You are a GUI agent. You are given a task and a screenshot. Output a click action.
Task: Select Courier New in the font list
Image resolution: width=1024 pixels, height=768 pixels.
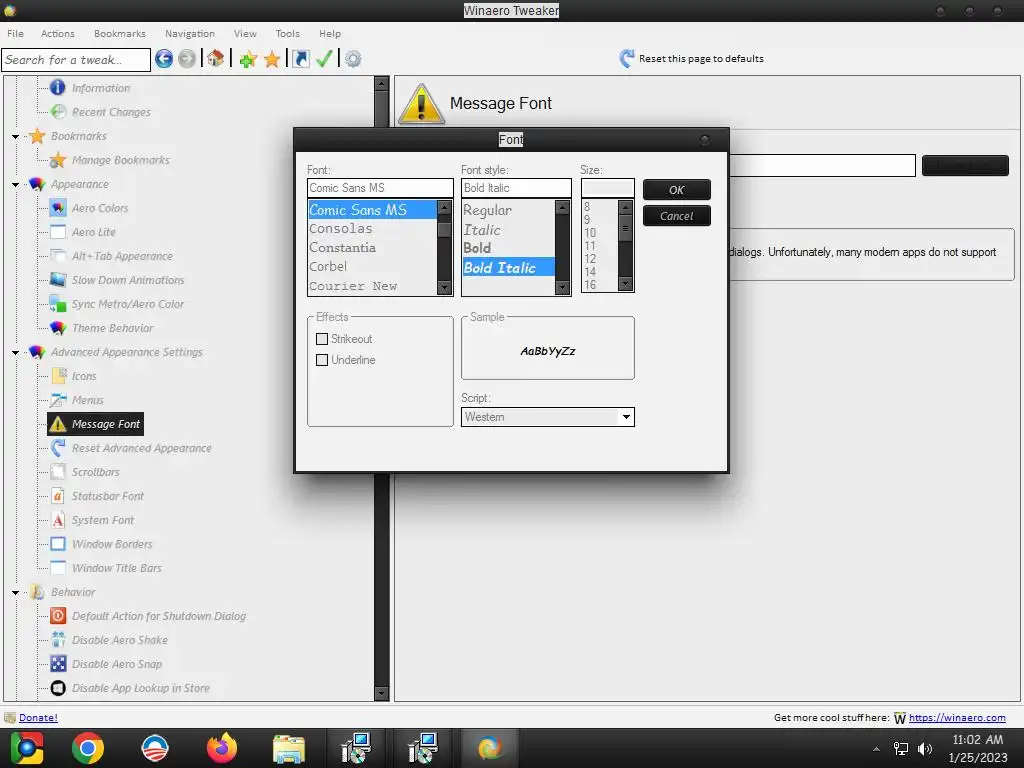[x=372, y=286]
